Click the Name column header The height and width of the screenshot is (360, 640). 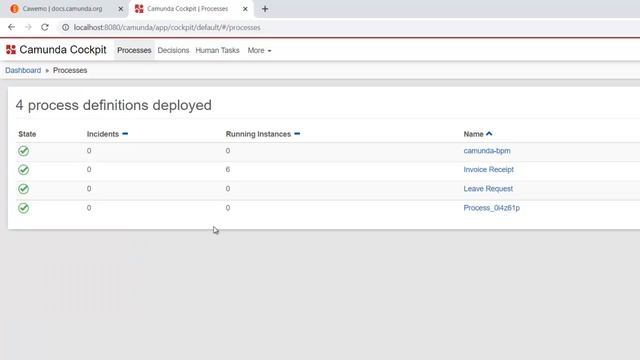click(x=473, y=134)
